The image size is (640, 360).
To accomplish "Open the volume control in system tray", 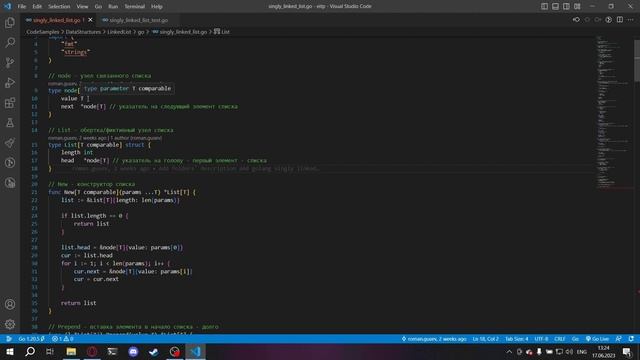I will pyautogui.click(x=569, y=351).
